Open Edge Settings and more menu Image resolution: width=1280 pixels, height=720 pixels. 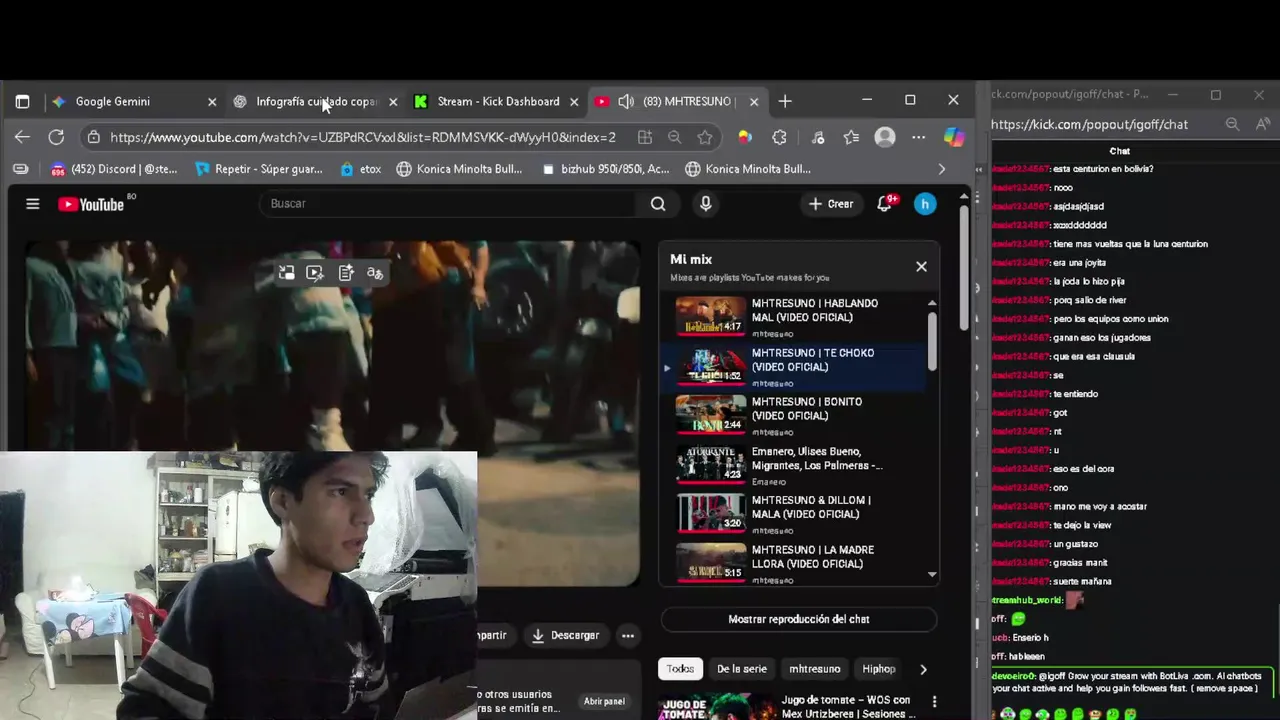tap(919, 137)
